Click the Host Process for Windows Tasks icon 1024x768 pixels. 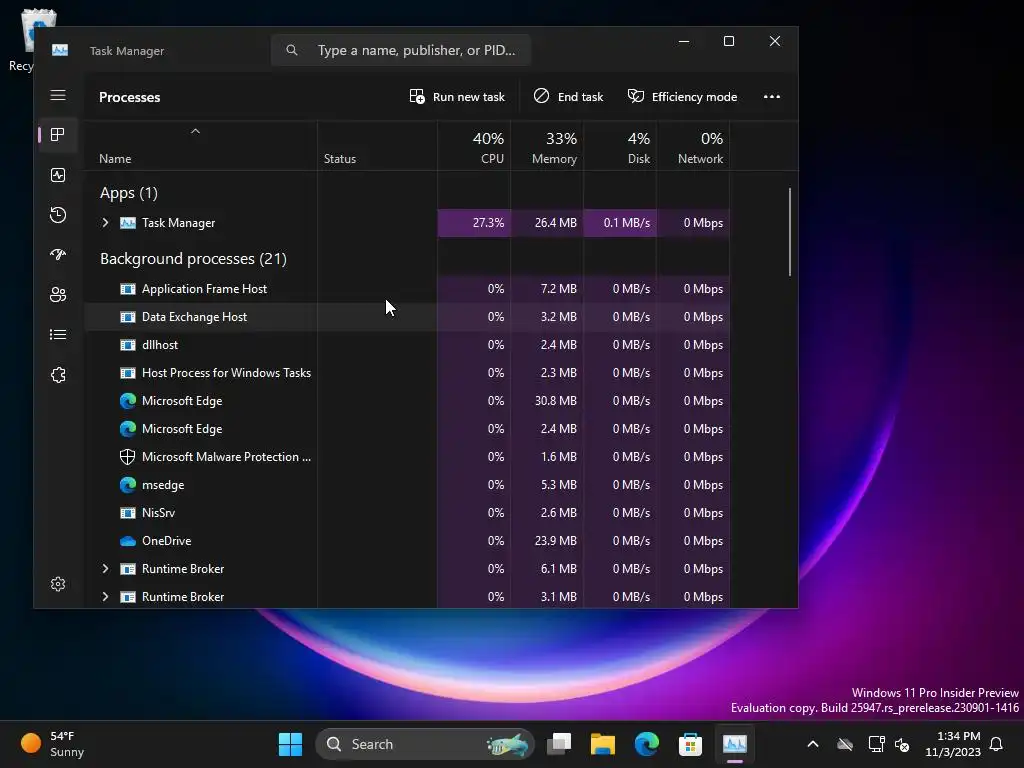click(x=128, y=373)
